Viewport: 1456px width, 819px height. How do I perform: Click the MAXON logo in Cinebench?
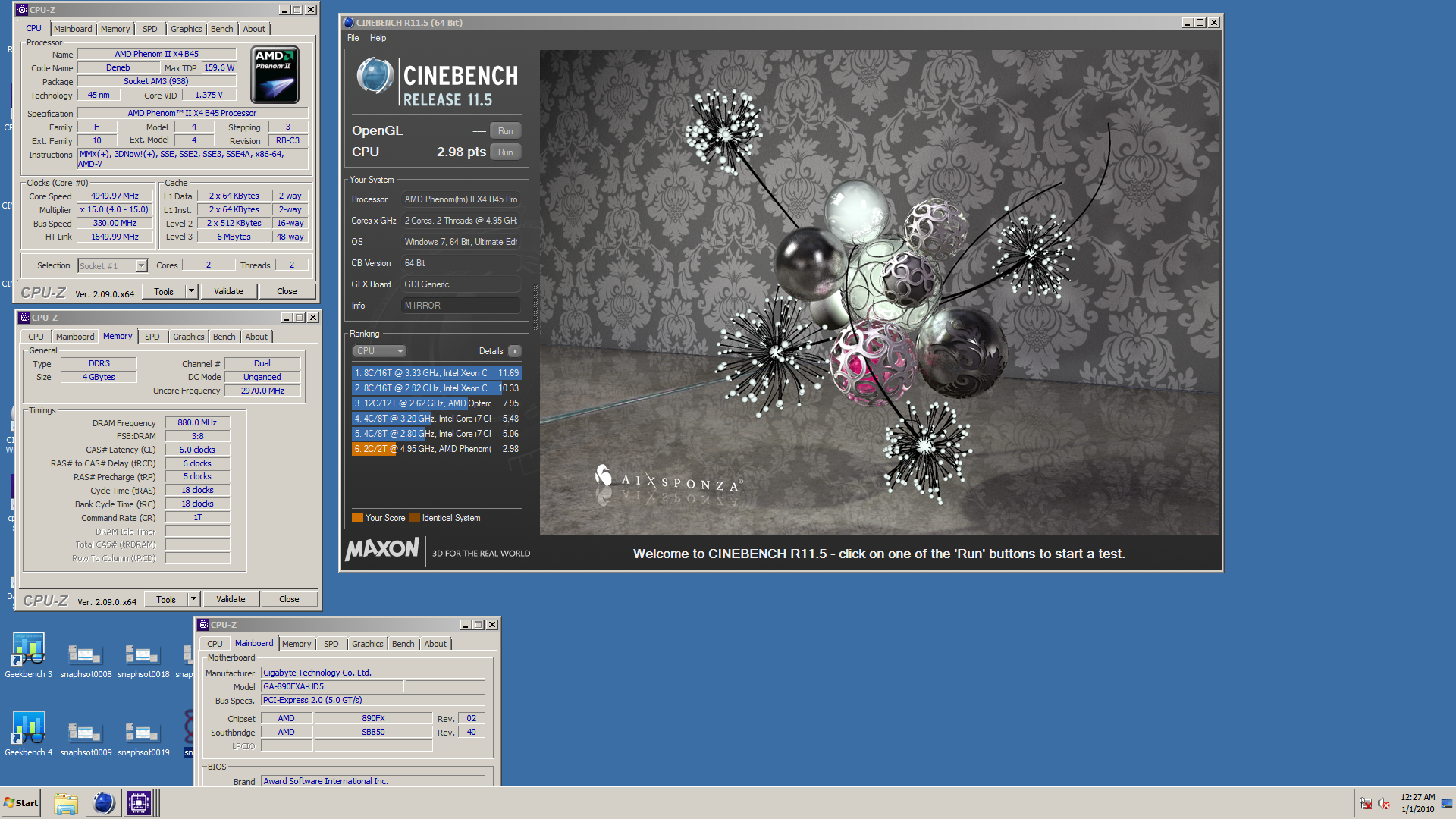(x=382, y=550)
